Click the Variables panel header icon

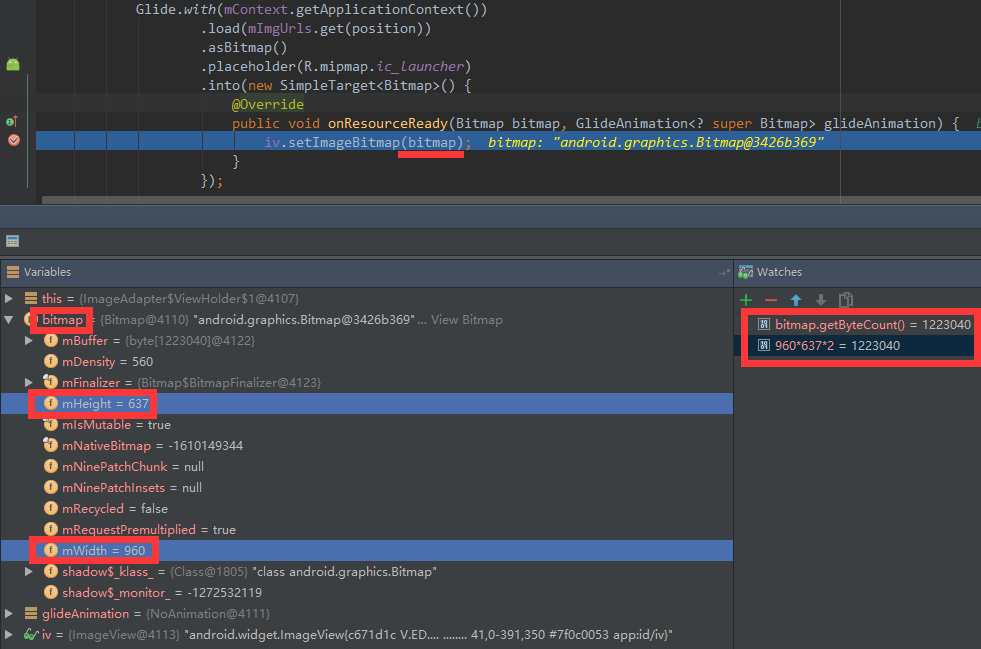pos(13,272)
